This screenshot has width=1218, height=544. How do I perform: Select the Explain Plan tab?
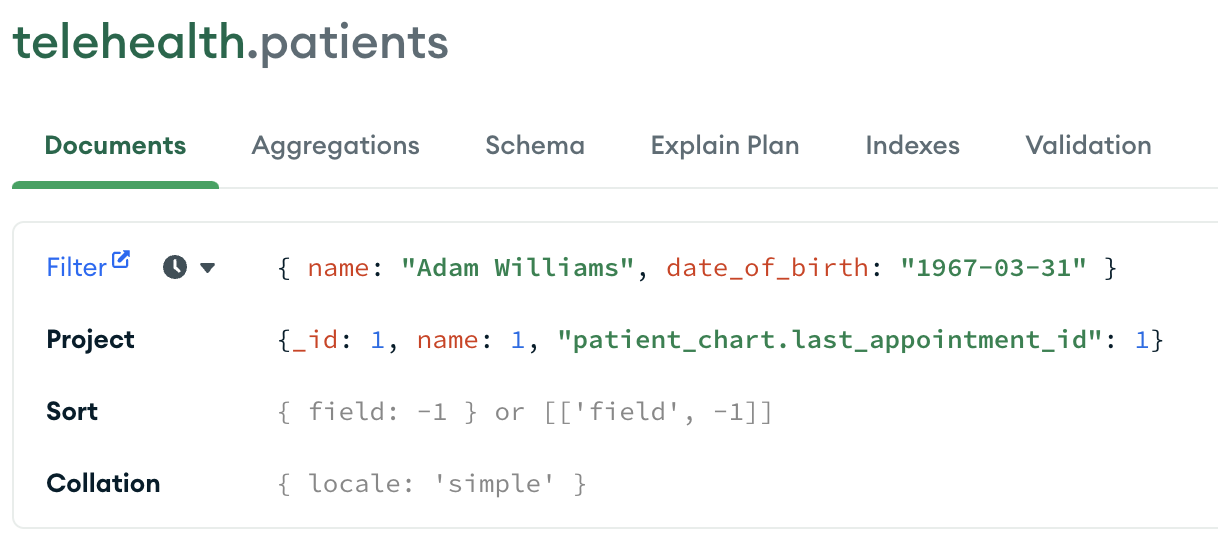[x=725, y=146]
